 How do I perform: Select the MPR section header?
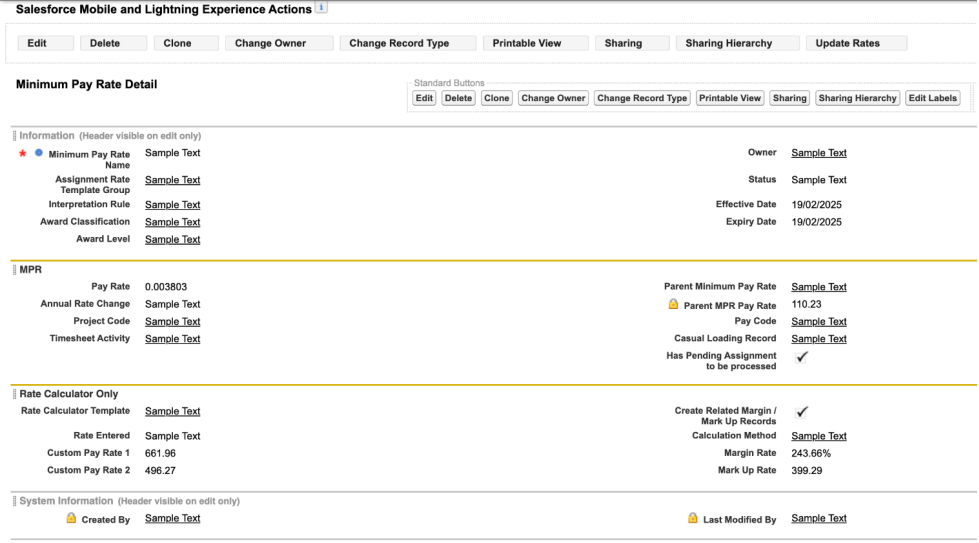pos(31,270)
